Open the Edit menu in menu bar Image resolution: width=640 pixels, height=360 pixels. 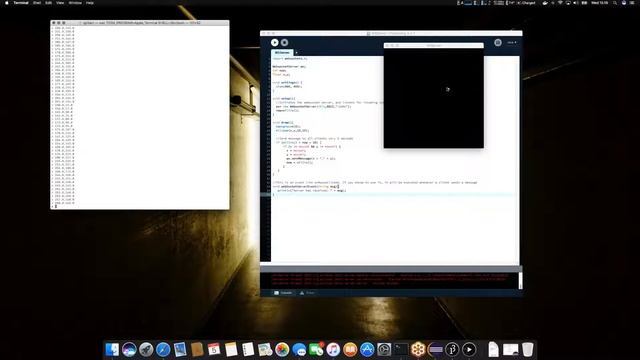[x=49, y=3]
